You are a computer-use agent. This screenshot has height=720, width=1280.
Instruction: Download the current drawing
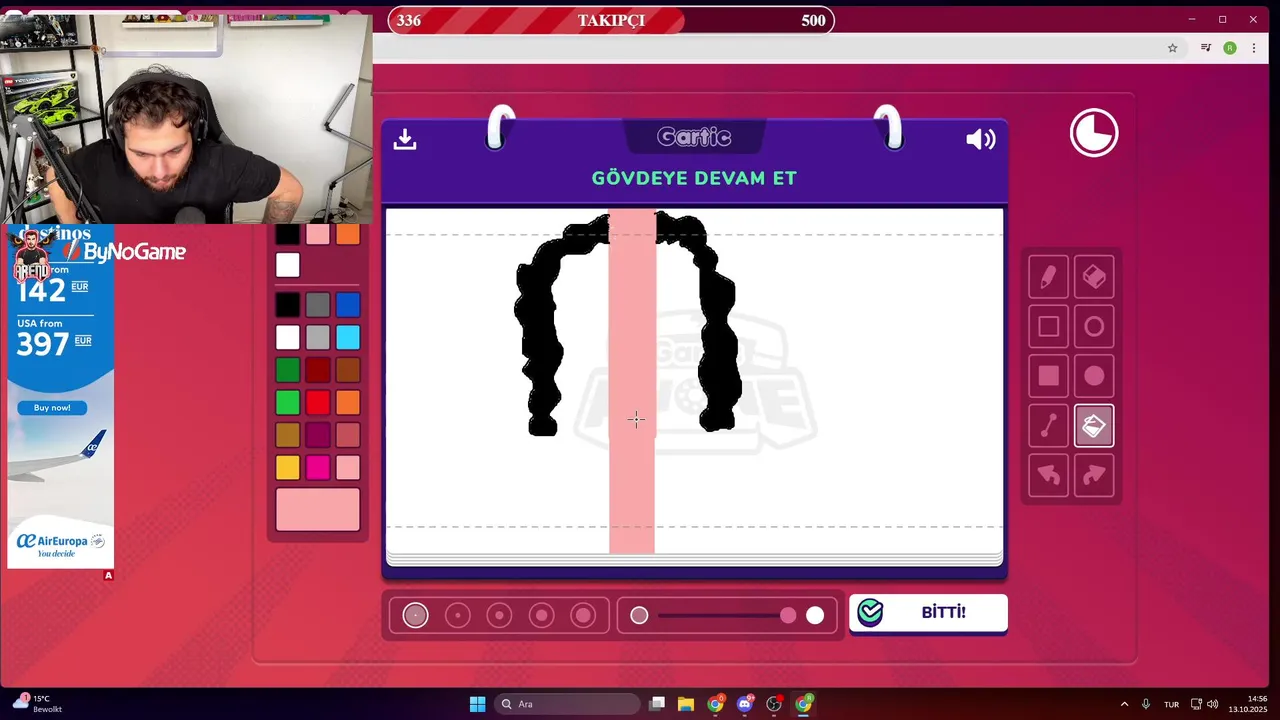point(405,139)
